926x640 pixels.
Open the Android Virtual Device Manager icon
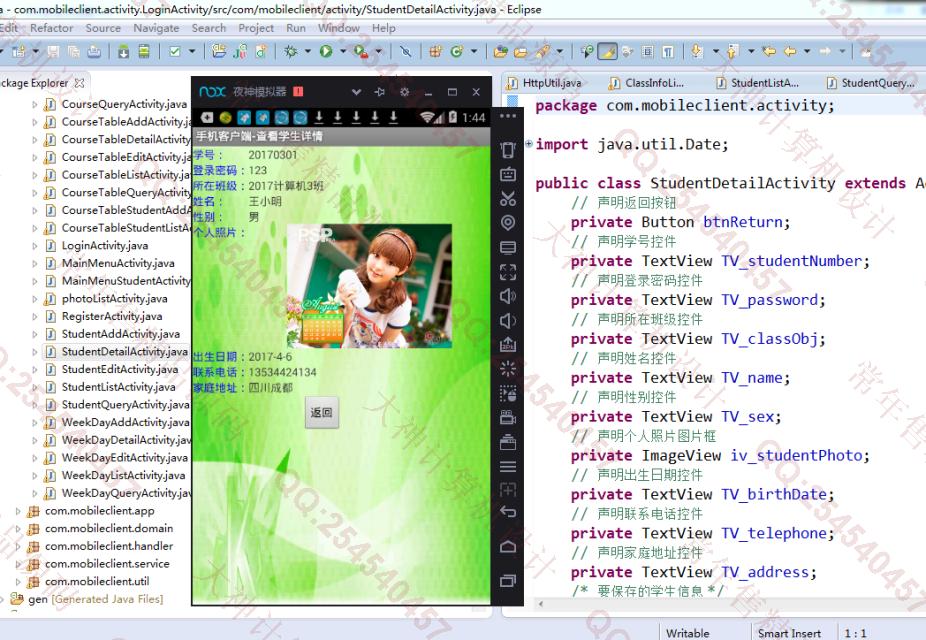(x=144, y=52)
